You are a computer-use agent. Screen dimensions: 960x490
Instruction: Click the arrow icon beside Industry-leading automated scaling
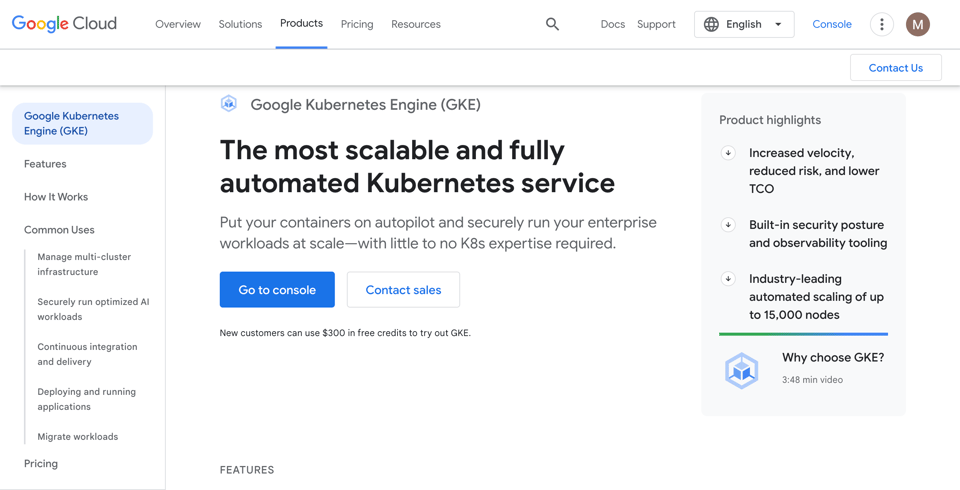point(728,279)
